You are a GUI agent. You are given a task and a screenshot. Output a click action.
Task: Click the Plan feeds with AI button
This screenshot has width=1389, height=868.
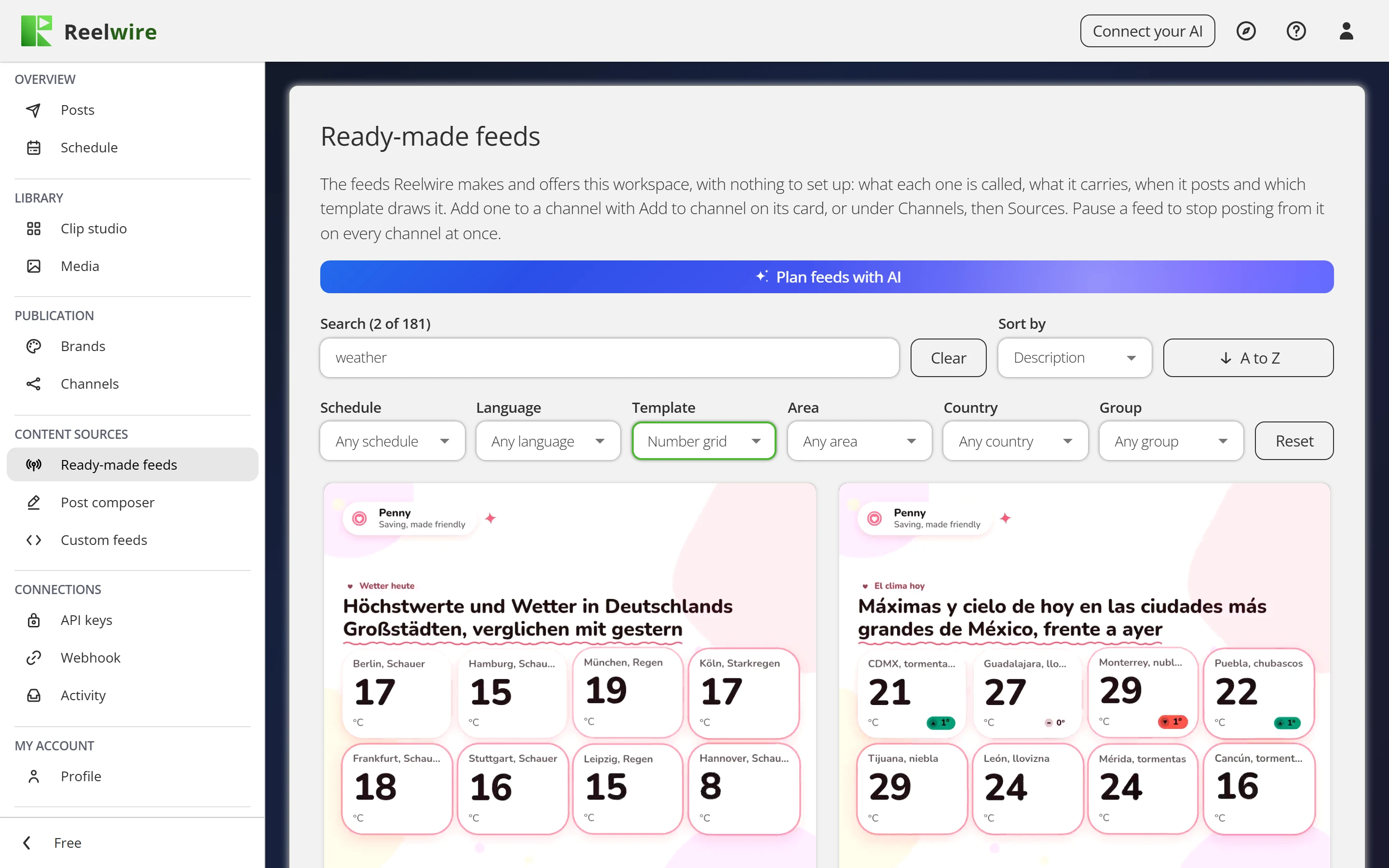pos(827,277)
